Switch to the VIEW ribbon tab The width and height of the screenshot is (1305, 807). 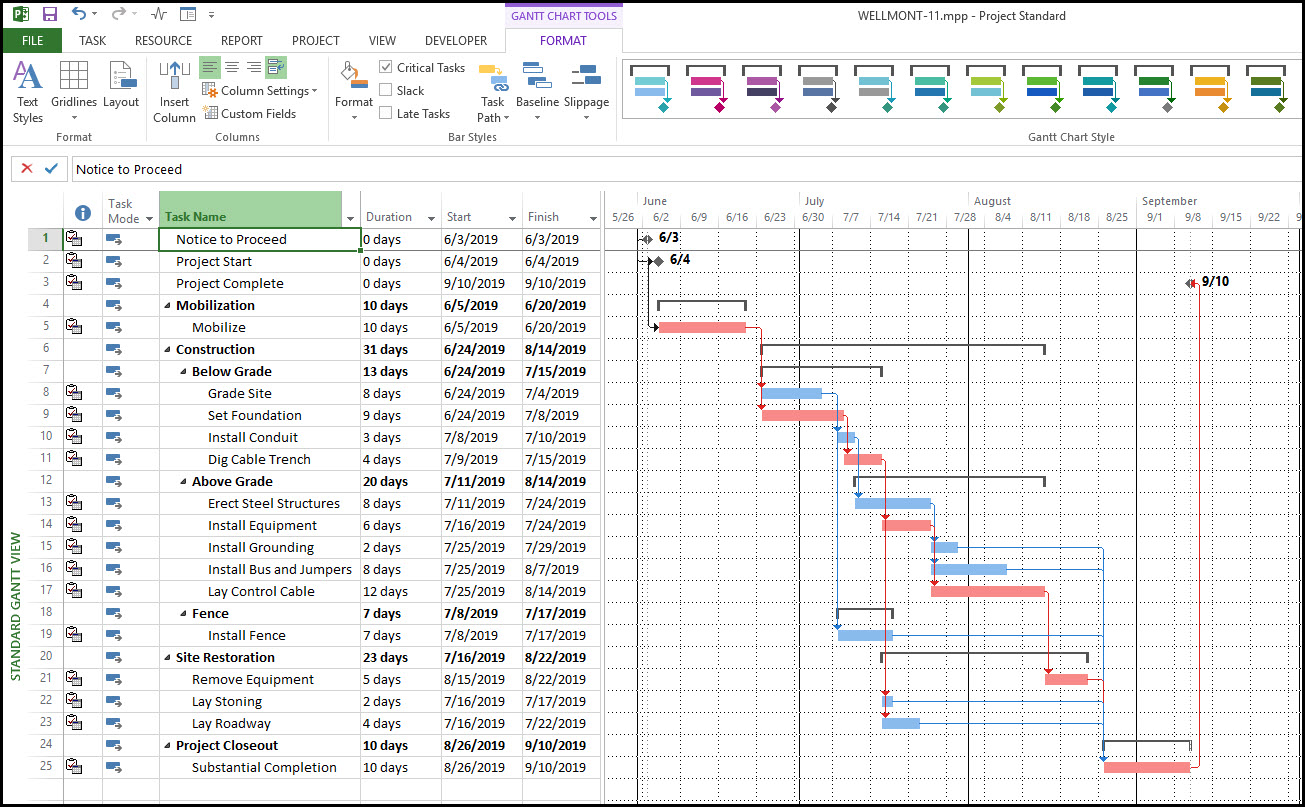[x=382, y=40]
